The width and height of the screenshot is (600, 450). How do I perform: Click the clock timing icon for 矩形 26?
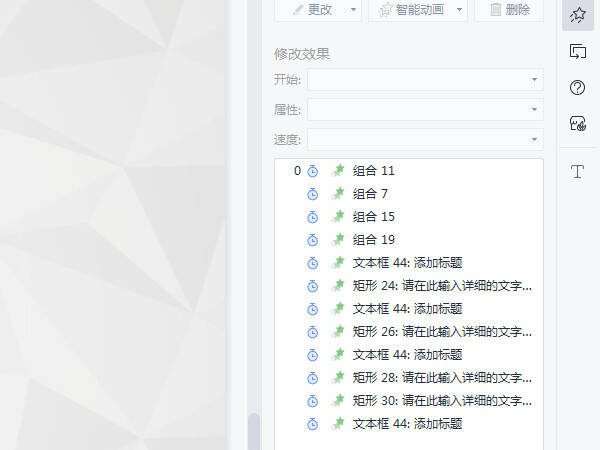313,332
